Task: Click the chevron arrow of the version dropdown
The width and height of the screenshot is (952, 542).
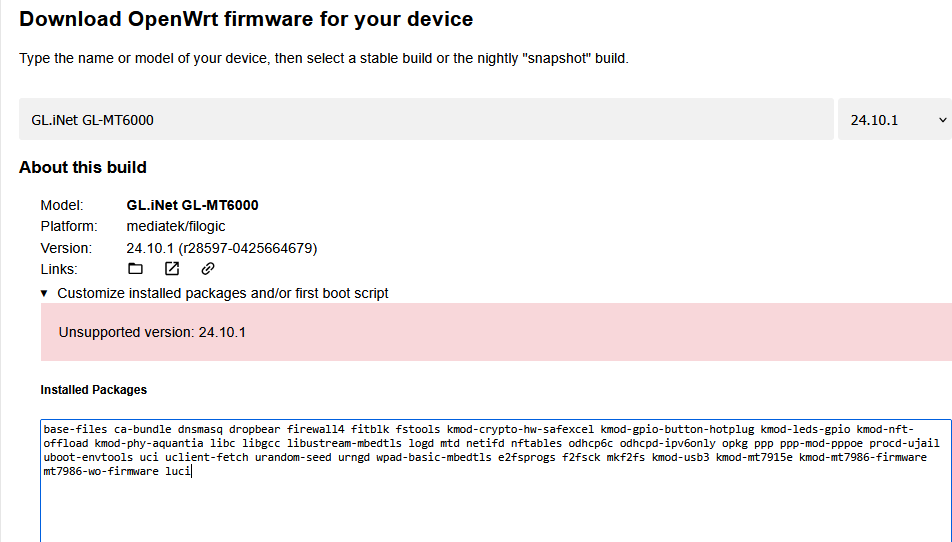Action: point(942,120)
